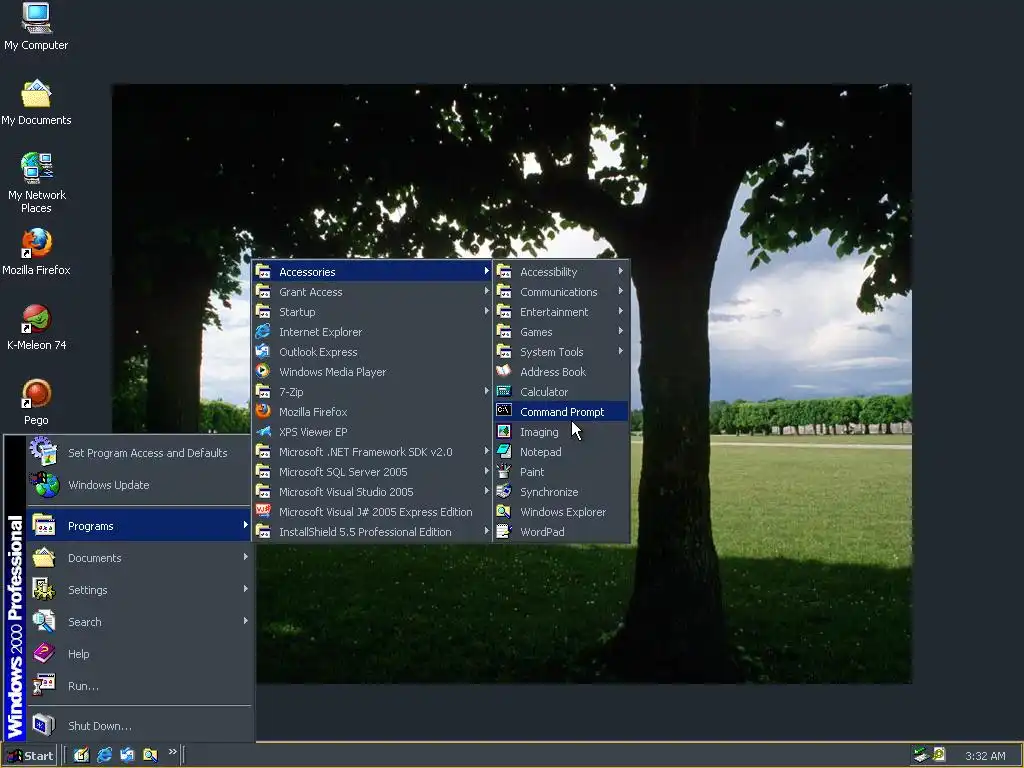Select Accessories in the Programs menu
The image size is (1024, 768).
tap(372, 272)
